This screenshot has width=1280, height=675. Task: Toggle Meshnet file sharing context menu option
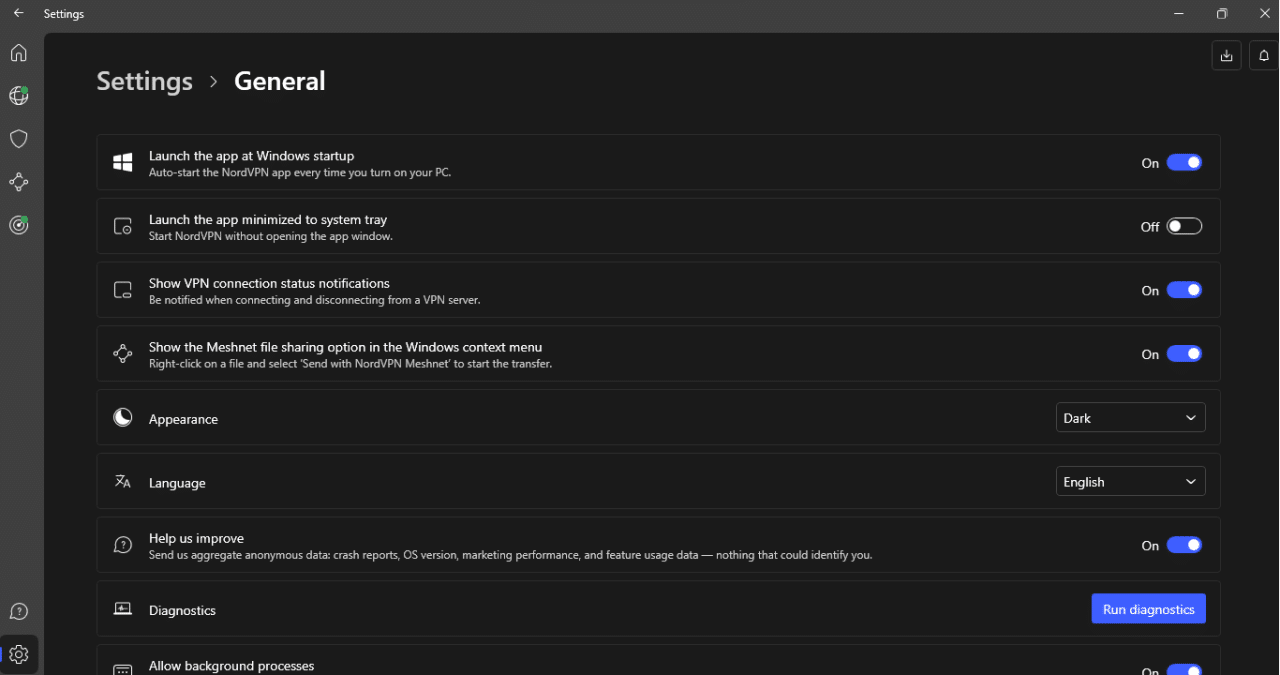coord(1184,353)
